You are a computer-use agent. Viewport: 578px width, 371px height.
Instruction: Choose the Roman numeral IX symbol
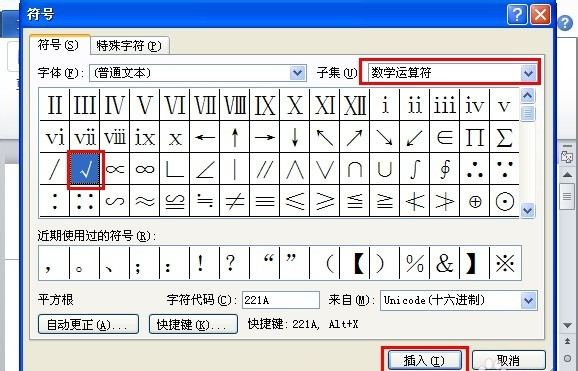click(265, 105)
